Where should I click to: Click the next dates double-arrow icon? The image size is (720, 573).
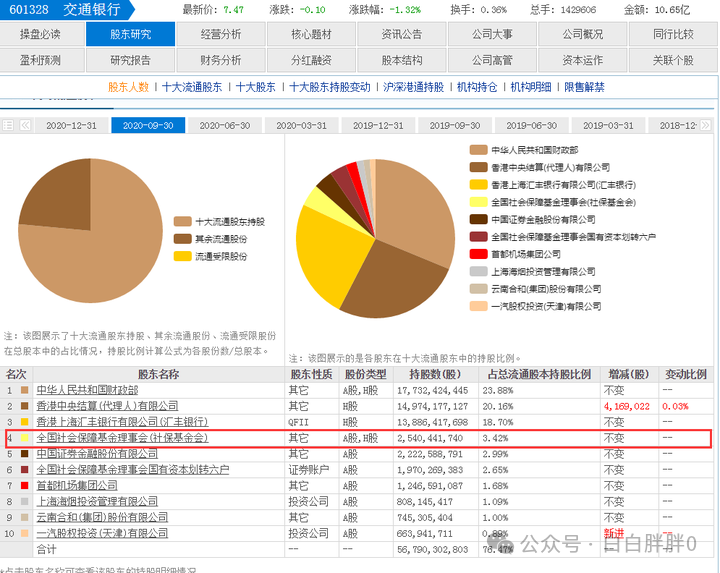[x=705, y=125]
